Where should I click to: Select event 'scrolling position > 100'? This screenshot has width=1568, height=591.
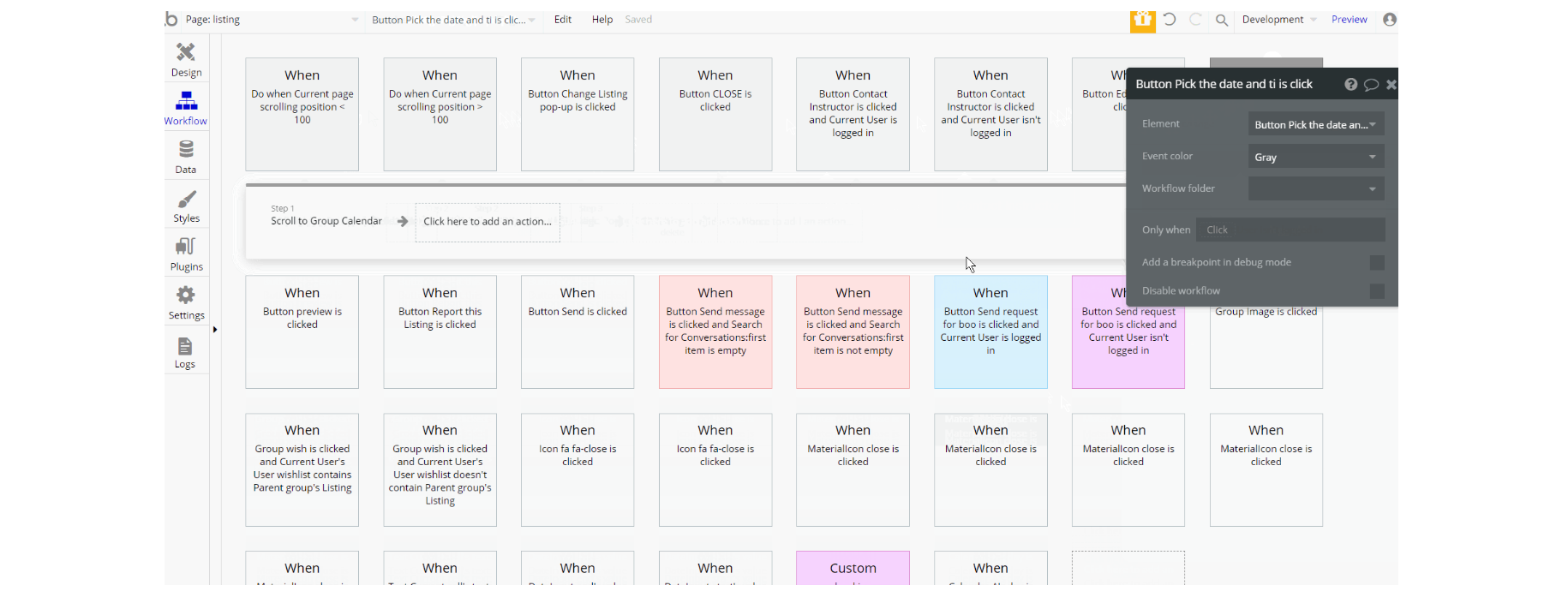click(x=440, y=114)
